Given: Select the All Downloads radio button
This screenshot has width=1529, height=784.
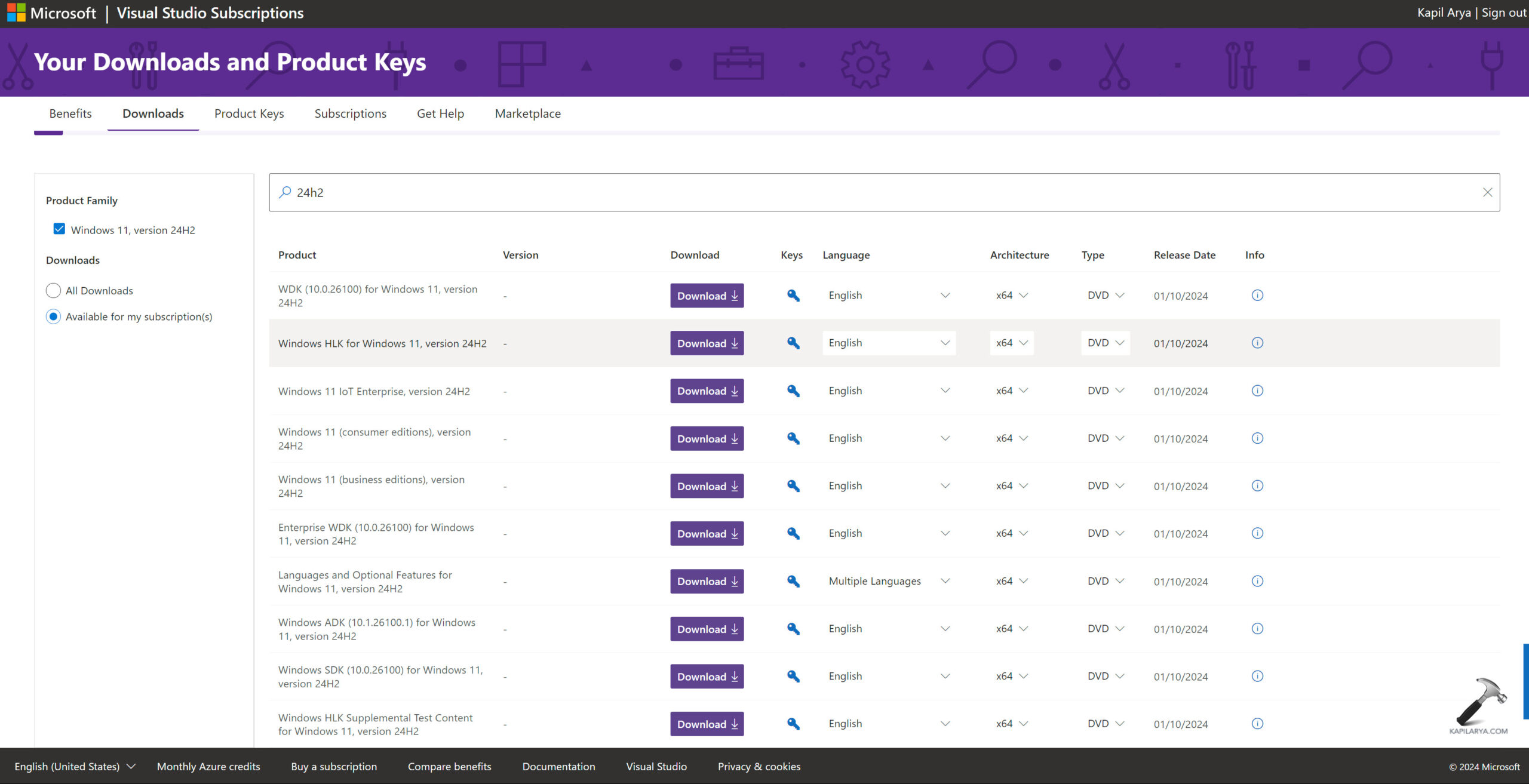Looking at the screenshot, I should click(x=53, y=291).
